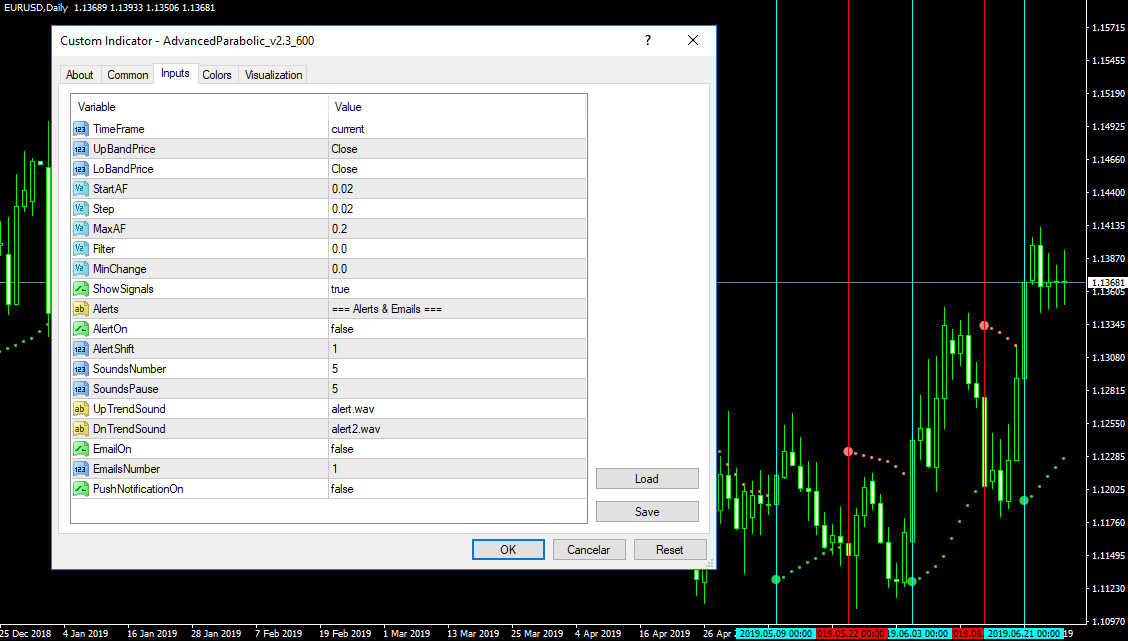This screenshot has height=641, width=1128.
Task: Click the icon beside Step variable
Action: pyautogui.click(x=81, y=209)
